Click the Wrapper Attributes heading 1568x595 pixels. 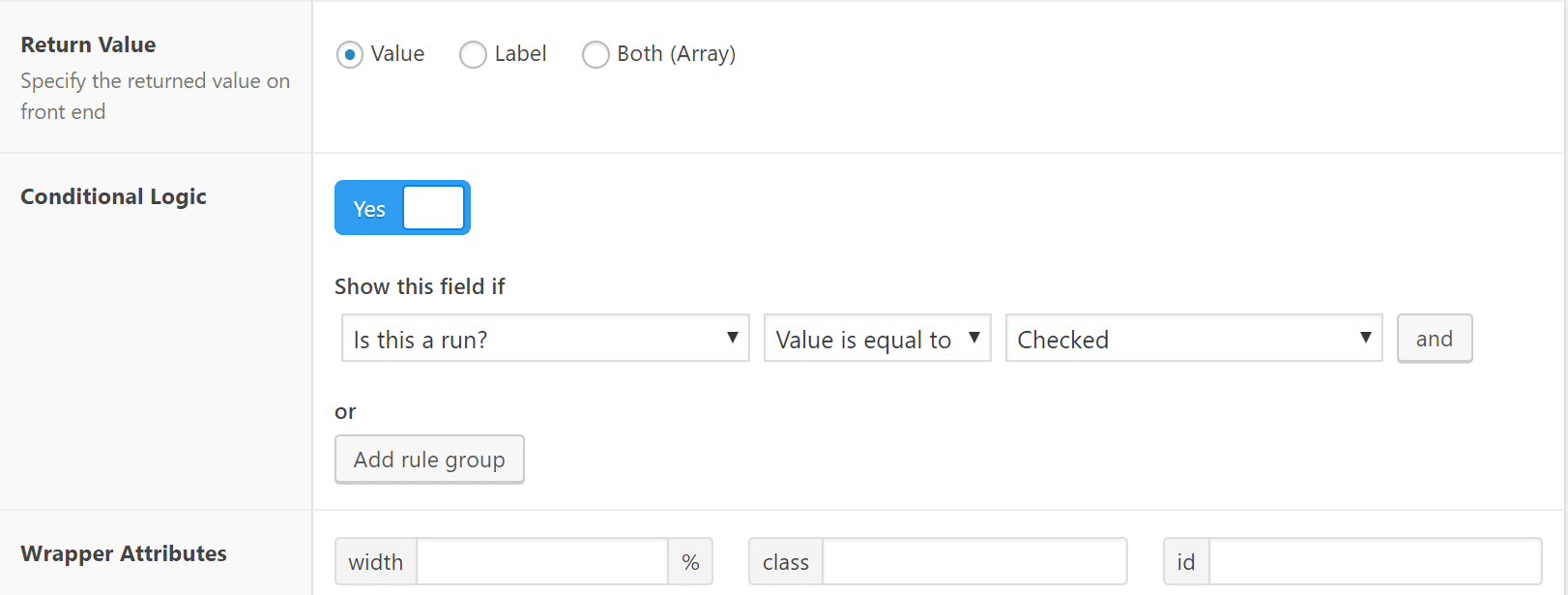124,553
